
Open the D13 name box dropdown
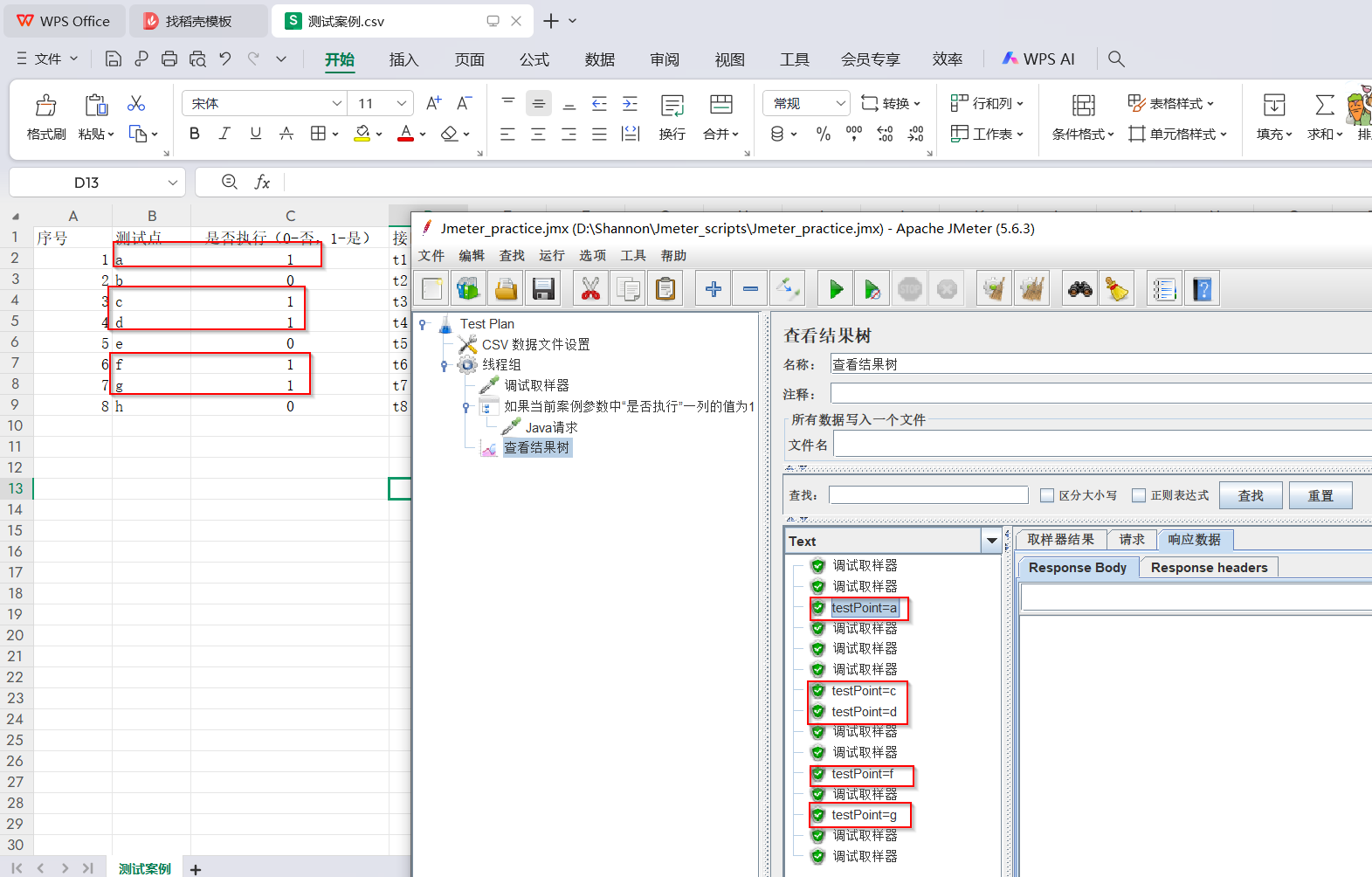pos(172,183)
